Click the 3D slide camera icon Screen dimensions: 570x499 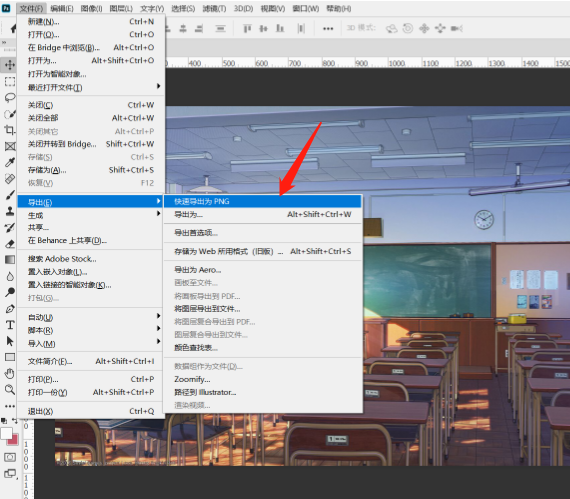click(x=440, y=28)
